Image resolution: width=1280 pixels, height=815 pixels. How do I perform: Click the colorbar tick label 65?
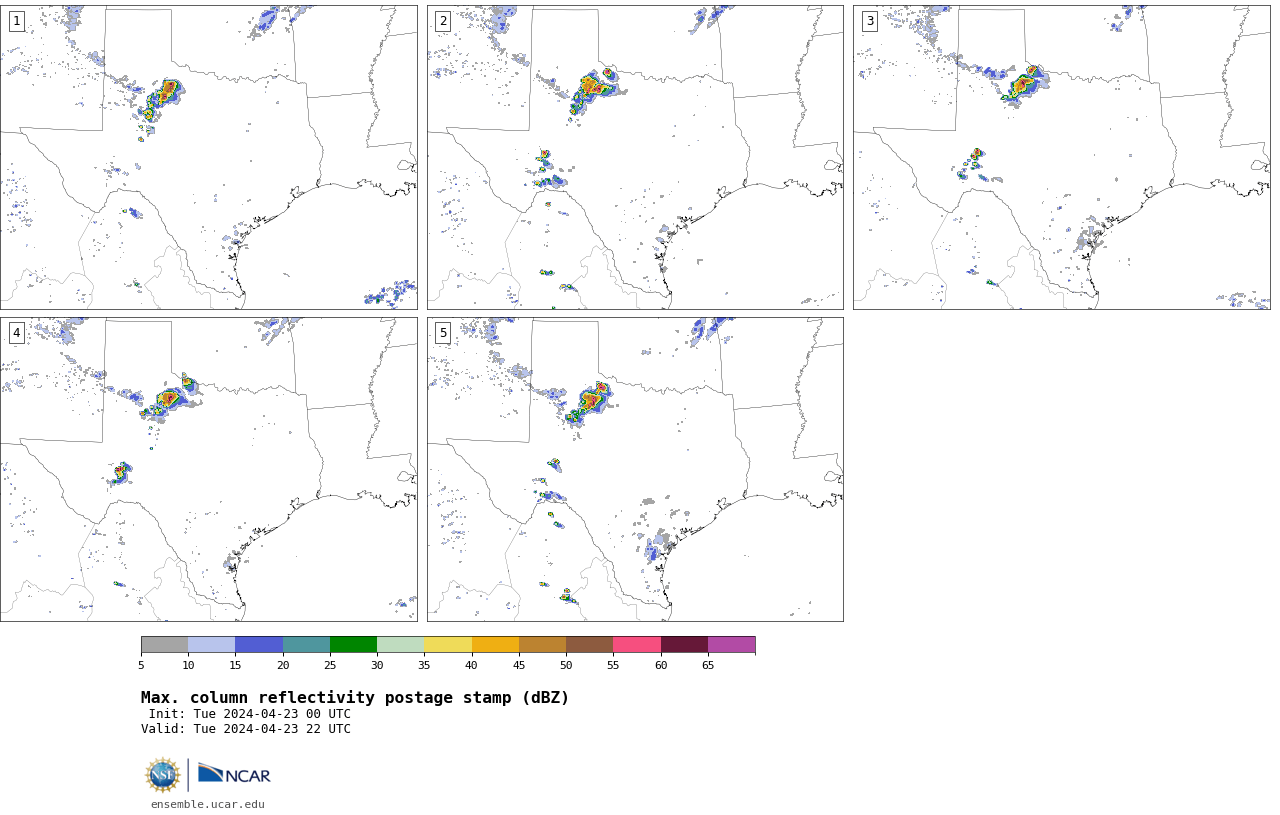(x=708, y=666)
